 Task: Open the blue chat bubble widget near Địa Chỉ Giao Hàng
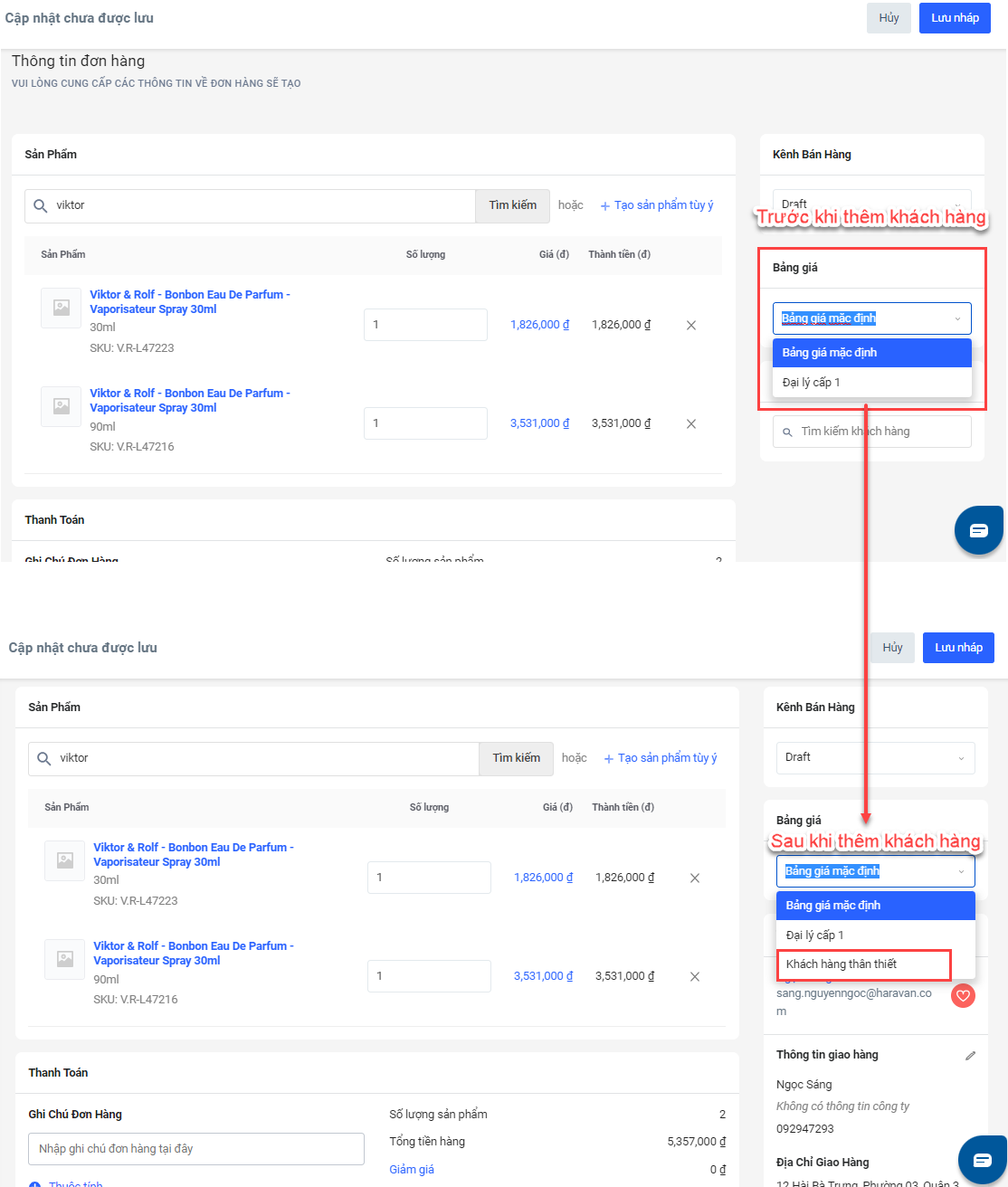click(x=982, y=1160)
